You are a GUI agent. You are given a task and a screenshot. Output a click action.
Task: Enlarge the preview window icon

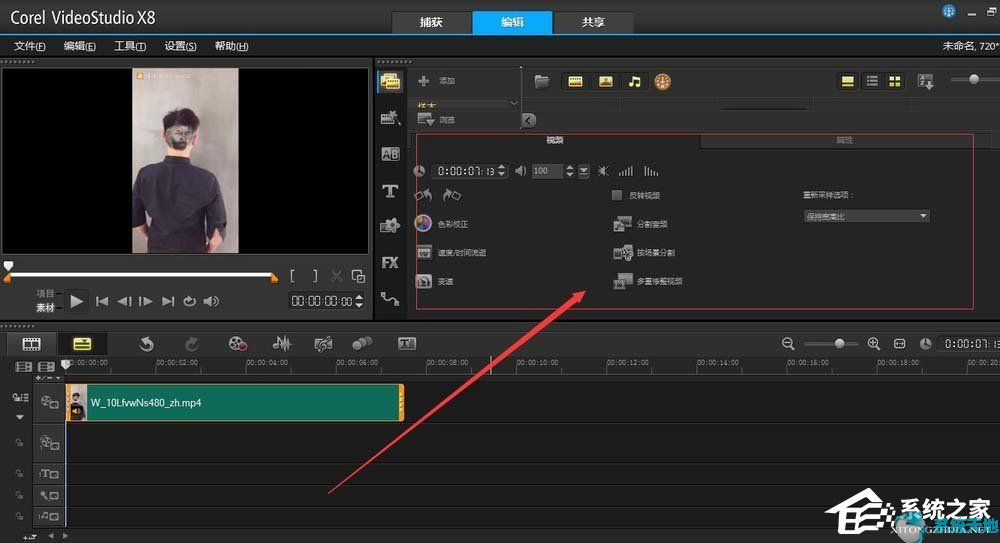[x=358, y=276]
